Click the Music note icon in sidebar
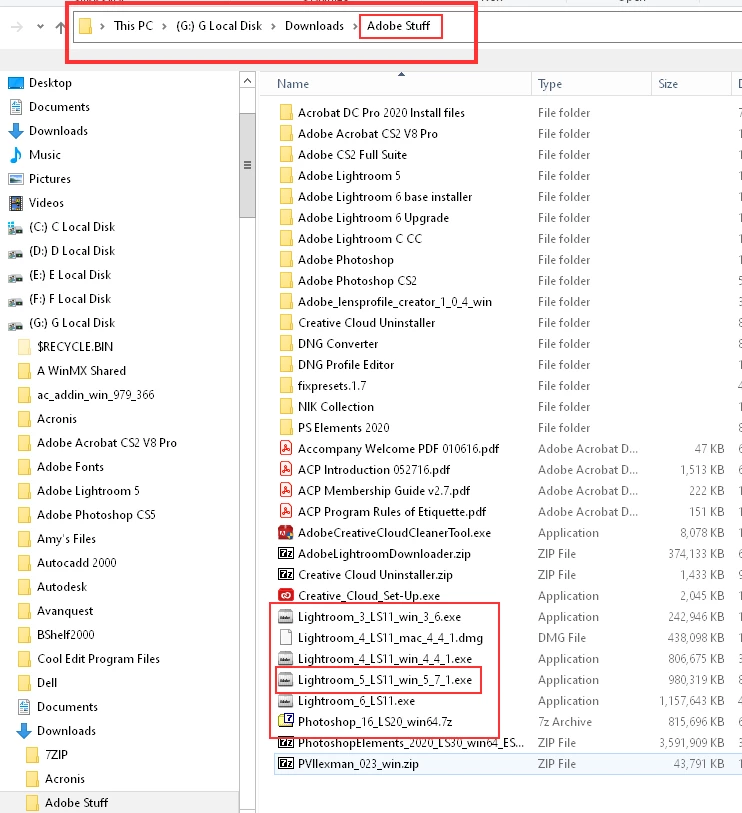 coord(16,155)
